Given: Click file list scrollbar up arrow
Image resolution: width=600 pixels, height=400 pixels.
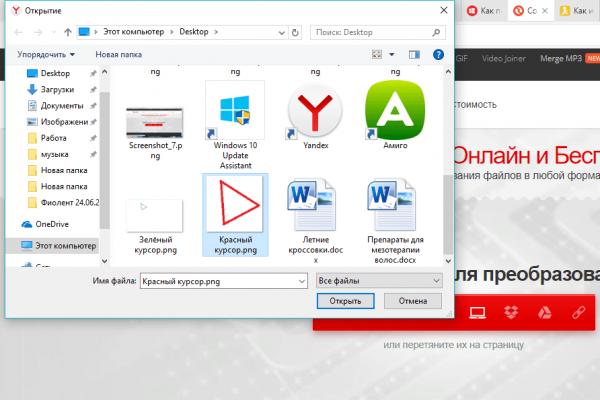Looking at the screenshot, I should (x=448, y=72).
